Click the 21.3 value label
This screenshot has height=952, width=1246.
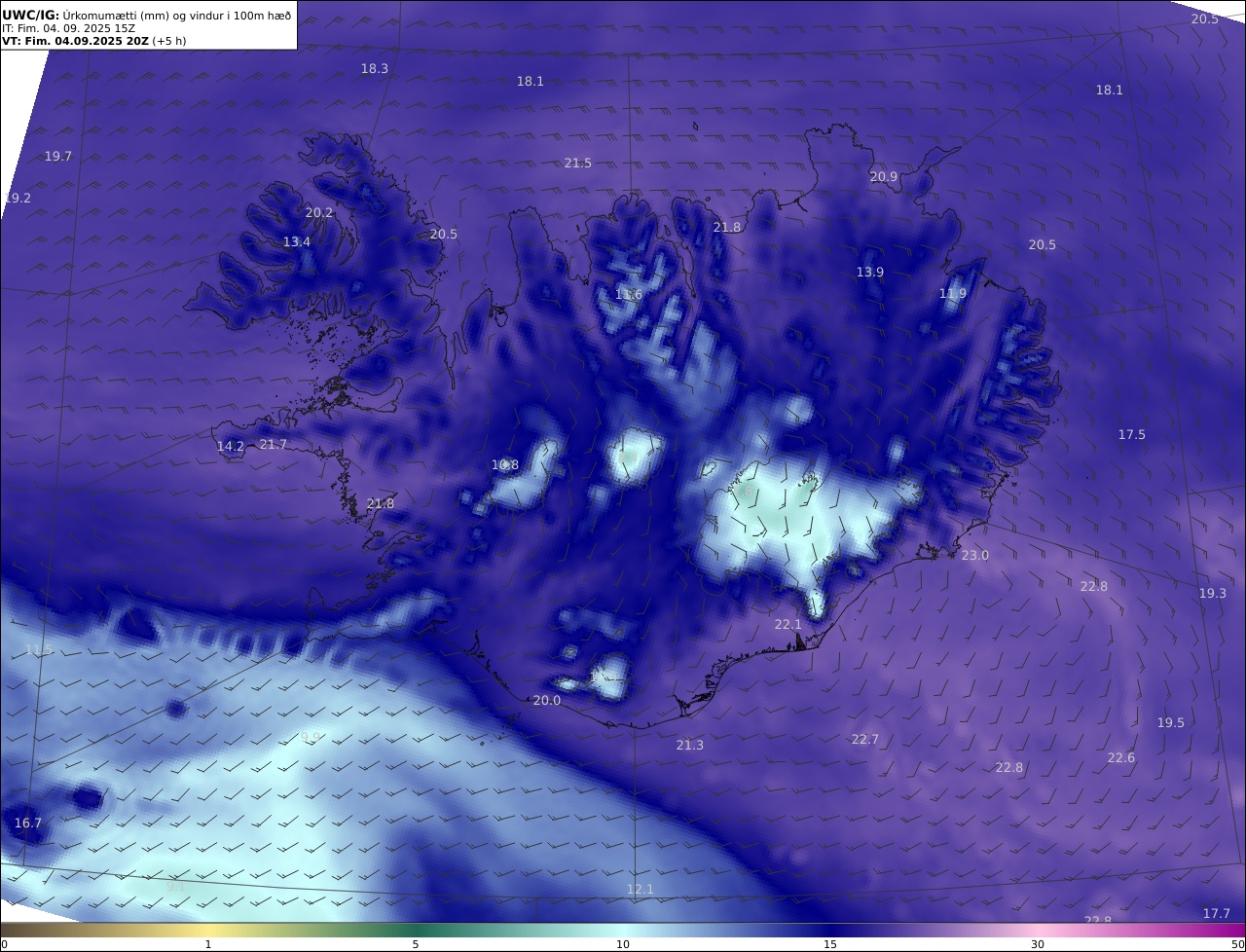pos(690,746)
